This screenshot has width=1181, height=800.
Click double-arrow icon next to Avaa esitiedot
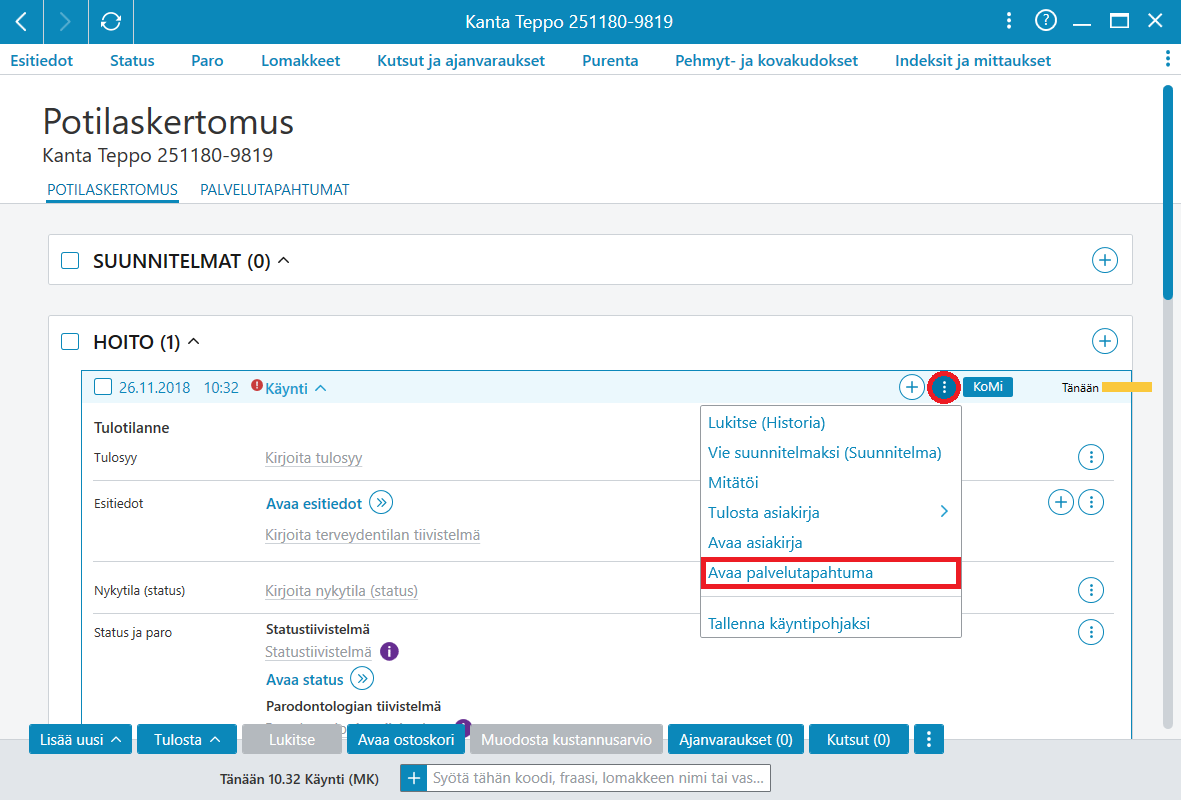tap(381, 502)
